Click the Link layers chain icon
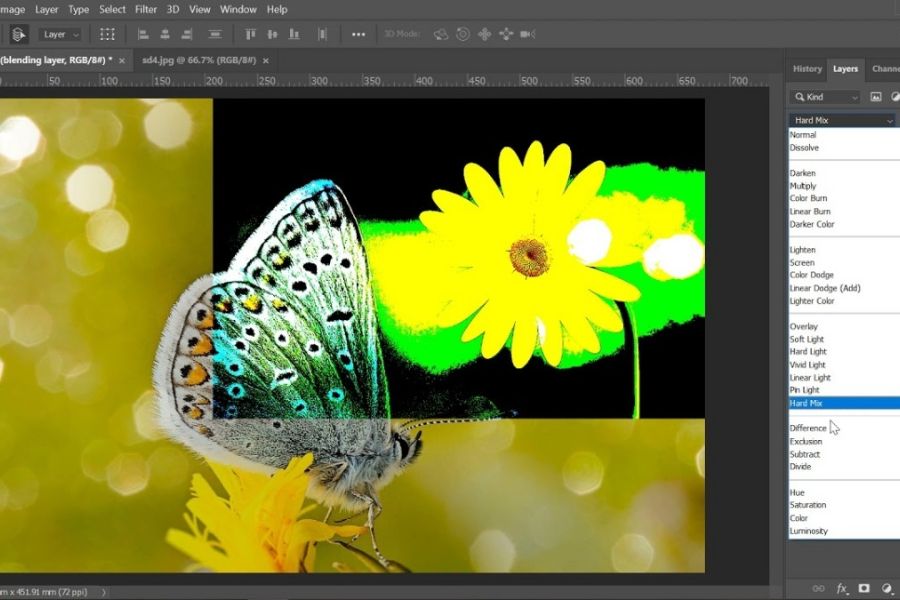Viewport: 900px width, 600px height. tap(819, 589)
